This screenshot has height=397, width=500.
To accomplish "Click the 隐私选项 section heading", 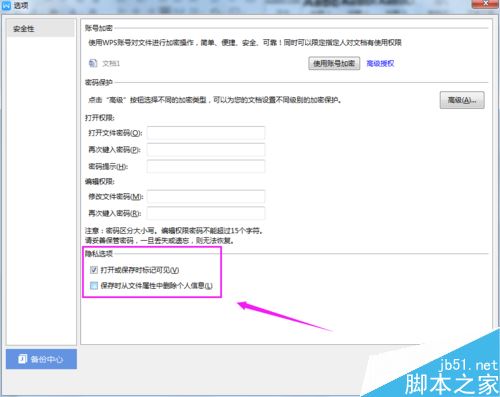I will pyautogui.click(x=99, y=253).
